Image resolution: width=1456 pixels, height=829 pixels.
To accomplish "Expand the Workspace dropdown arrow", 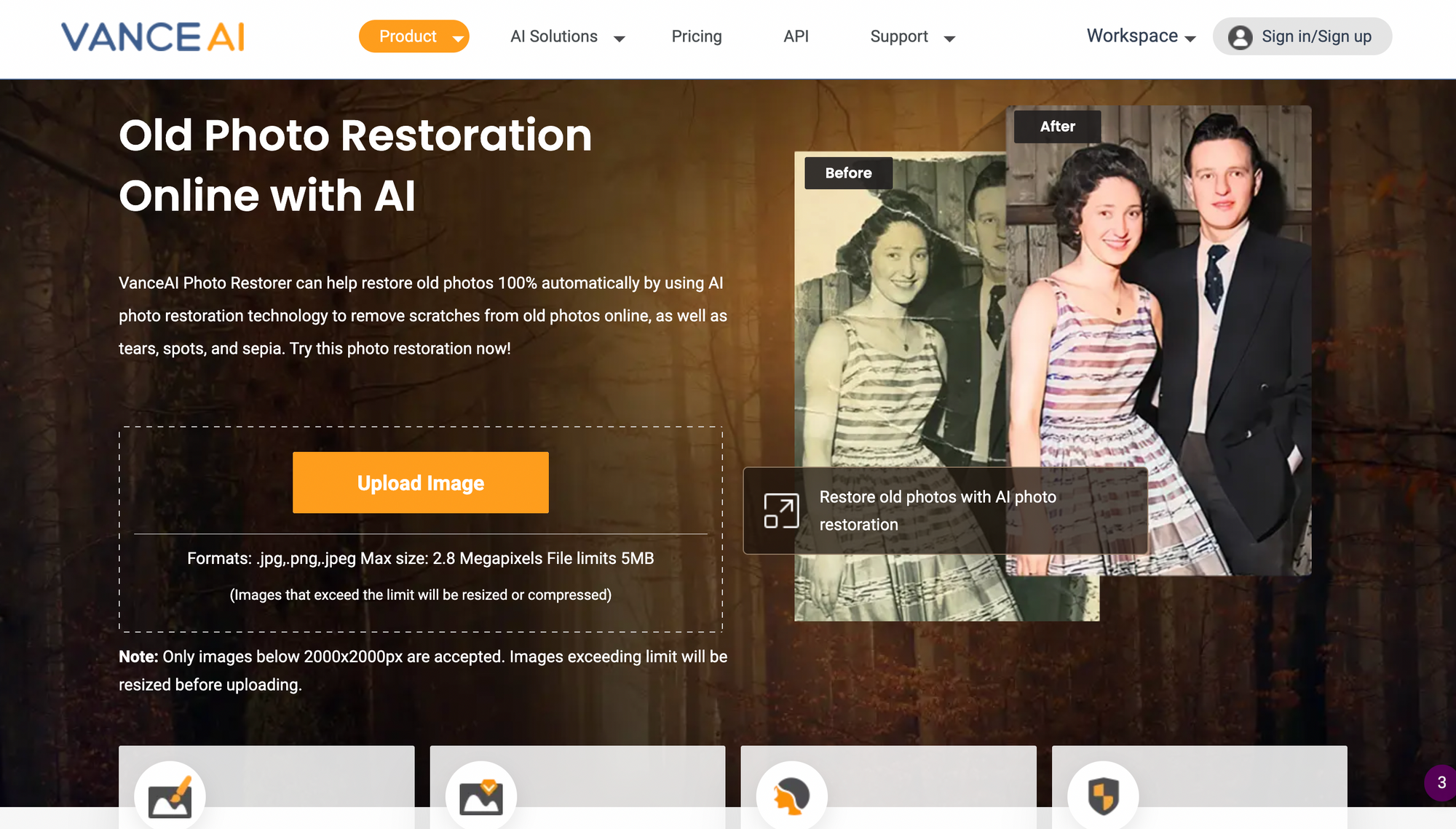I will click(1190, 39).
